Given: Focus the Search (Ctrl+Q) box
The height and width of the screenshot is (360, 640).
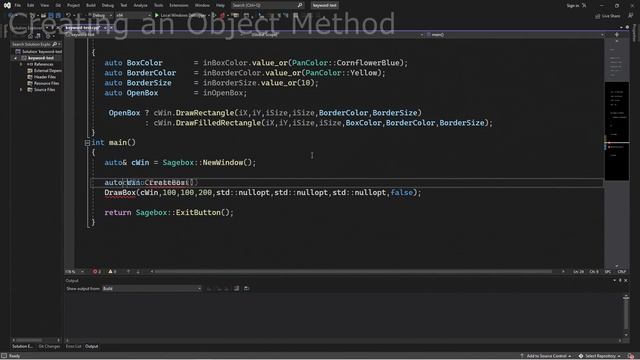Looking at the screenshot, I should point(267,5).
